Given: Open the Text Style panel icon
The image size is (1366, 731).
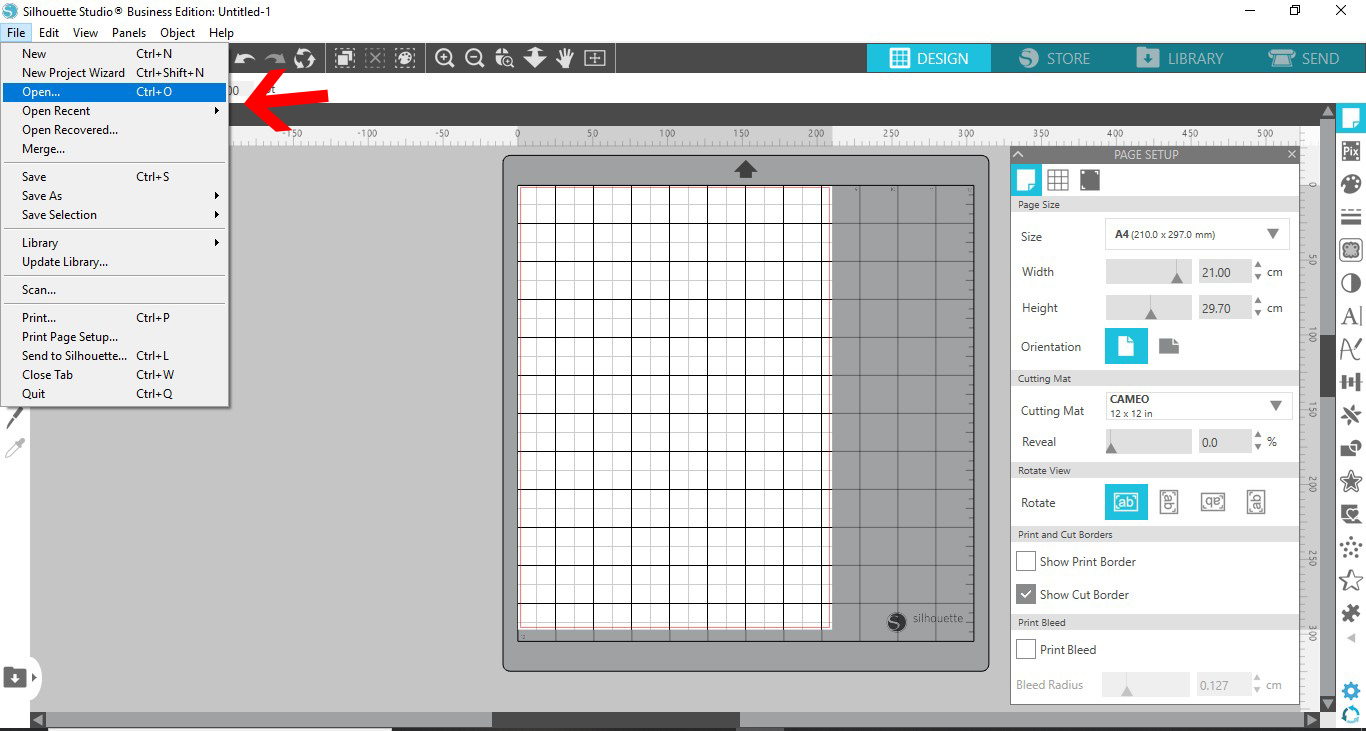Looking at the screenshot, I should 1351,316.
